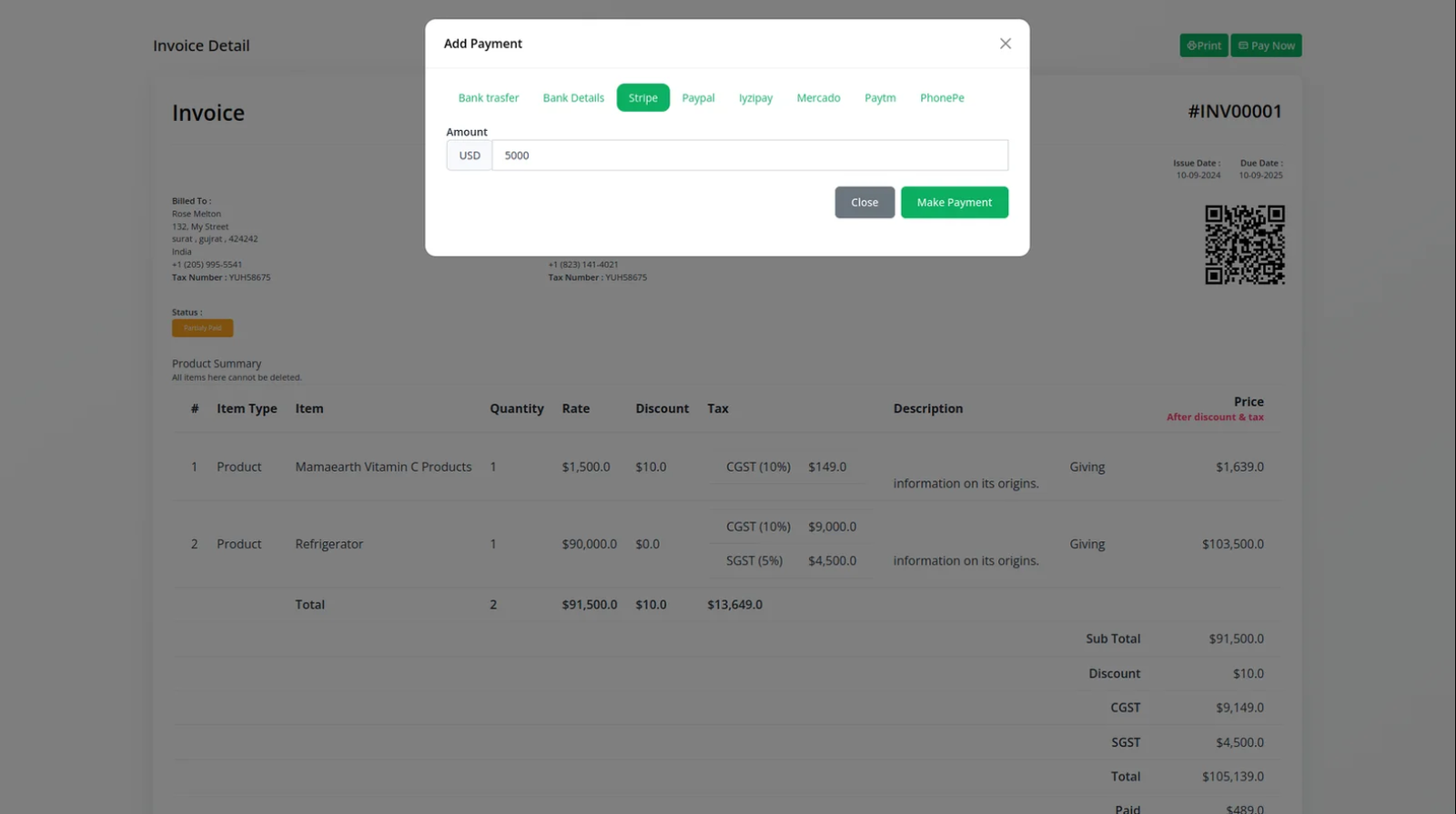Click the $1,500.0 rate value
Viewport: 1456px width, 814px height.
tap(586, 467)
